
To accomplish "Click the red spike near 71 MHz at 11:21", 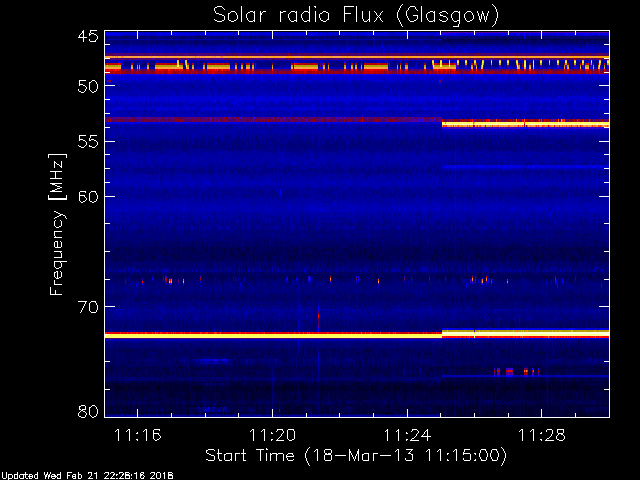I will coord(318,319).
